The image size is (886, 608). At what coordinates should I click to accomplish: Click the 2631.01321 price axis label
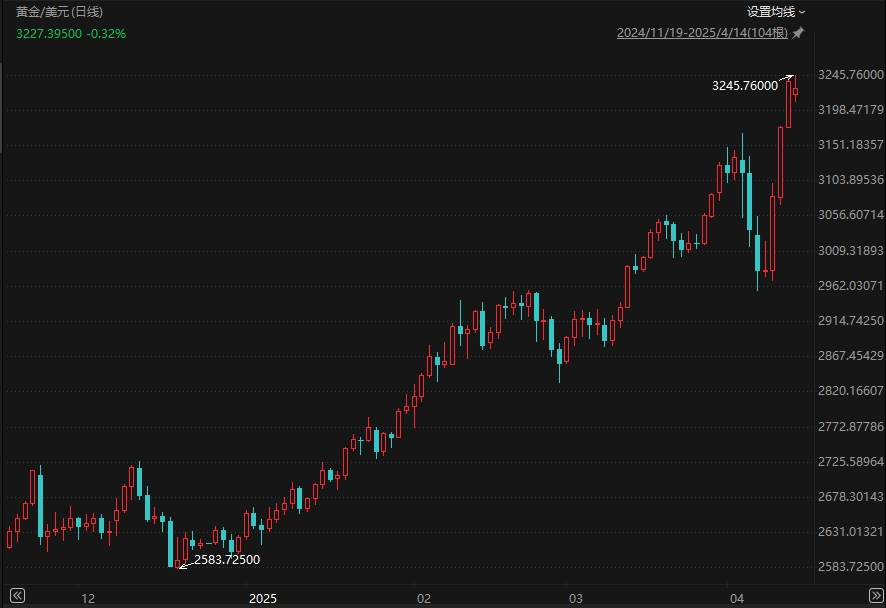(851, 532)
